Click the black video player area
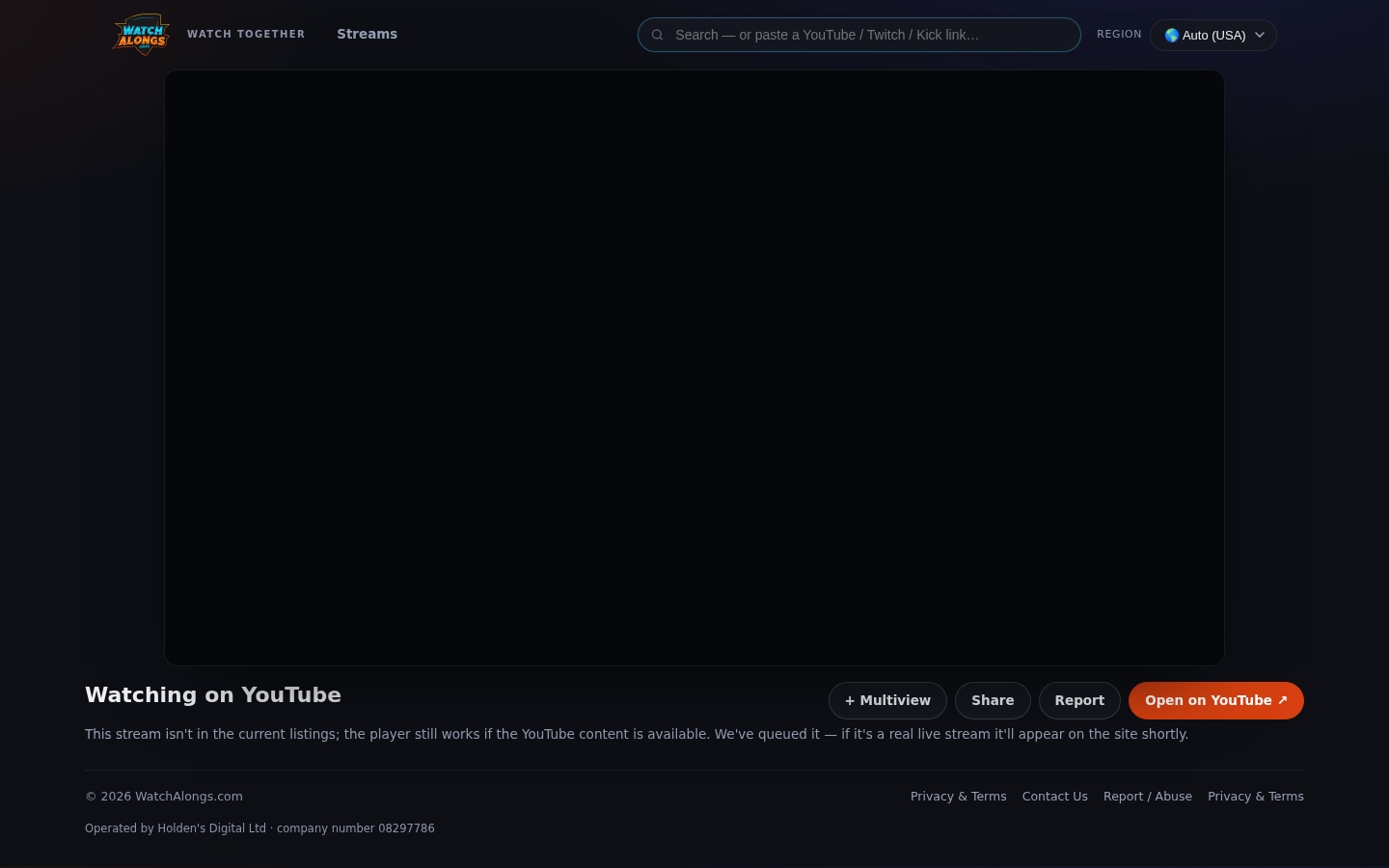This screenshot has height=868, width=1389. 694,367
